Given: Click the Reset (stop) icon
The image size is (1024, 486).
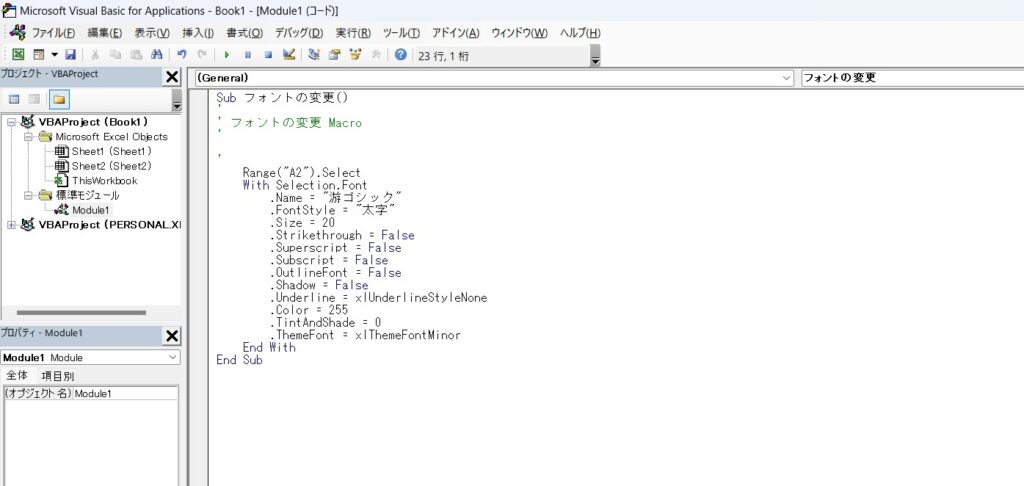Looking at the screenshot, I should [x=268, y=55].
